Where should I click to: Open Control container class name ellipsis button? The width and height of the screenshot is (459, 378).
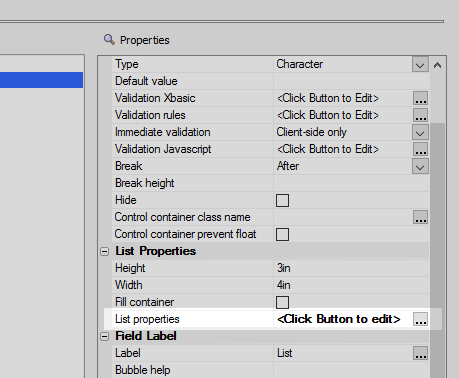tap(420, 217)
